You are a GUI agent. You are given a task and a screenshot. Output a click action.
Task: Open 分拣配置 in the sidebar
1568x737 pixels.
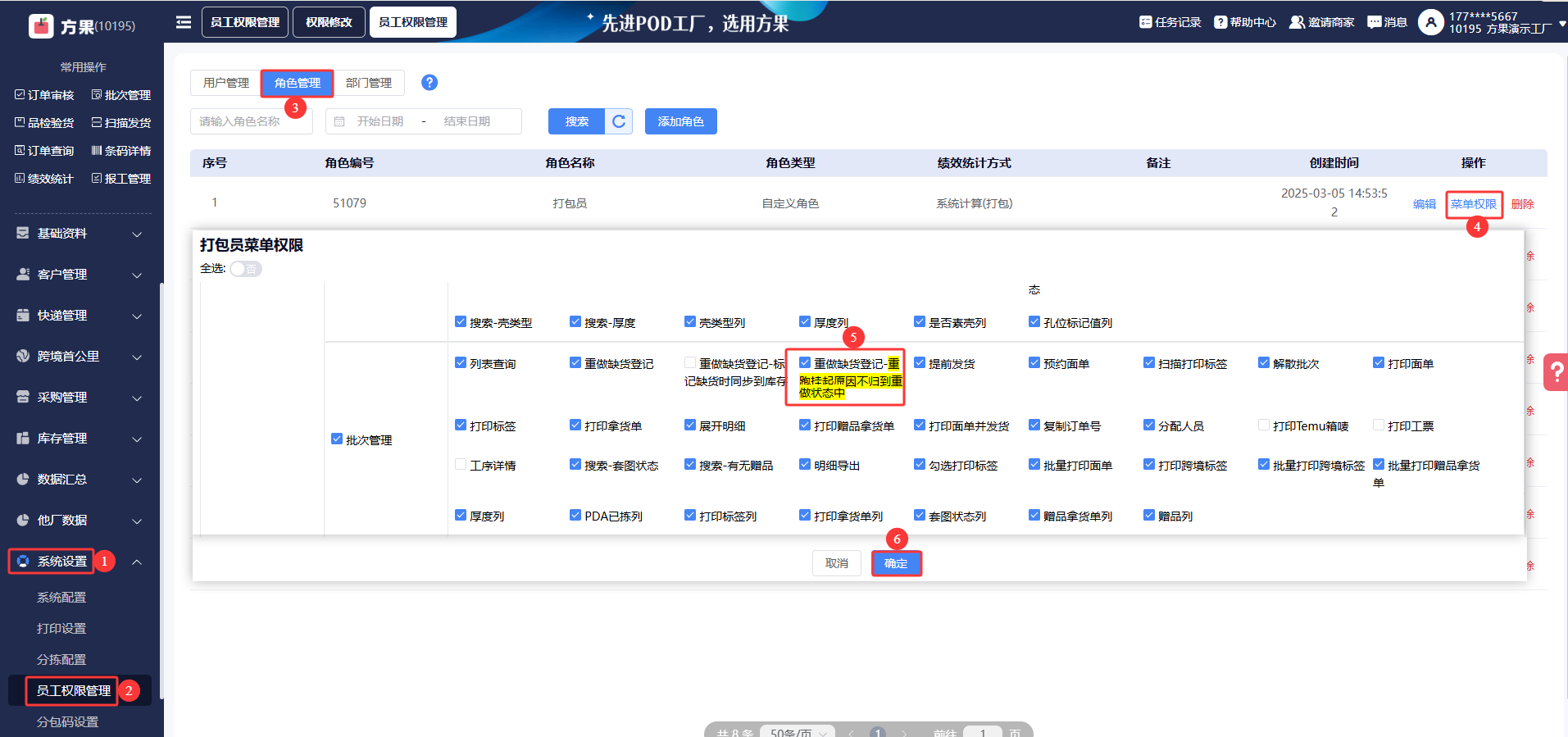click(x=61, y=660)
